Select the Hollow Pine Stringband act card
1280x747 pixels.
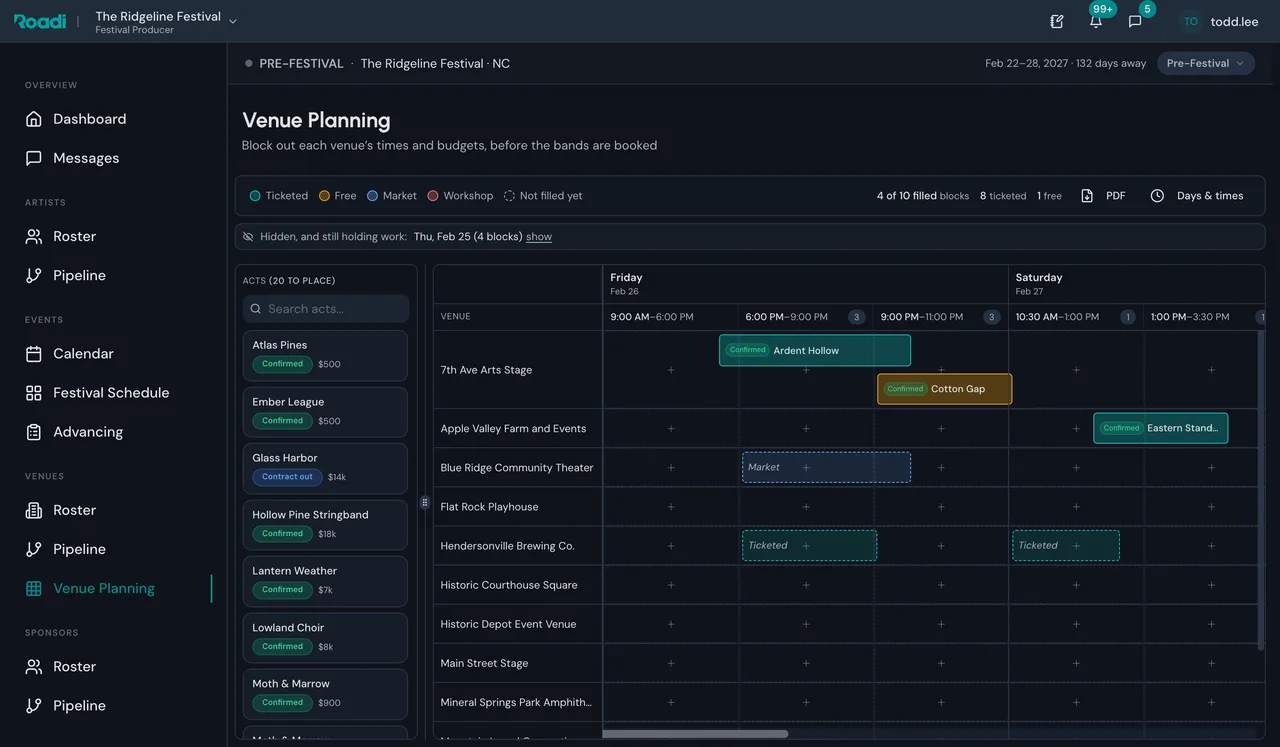point(325,525)
